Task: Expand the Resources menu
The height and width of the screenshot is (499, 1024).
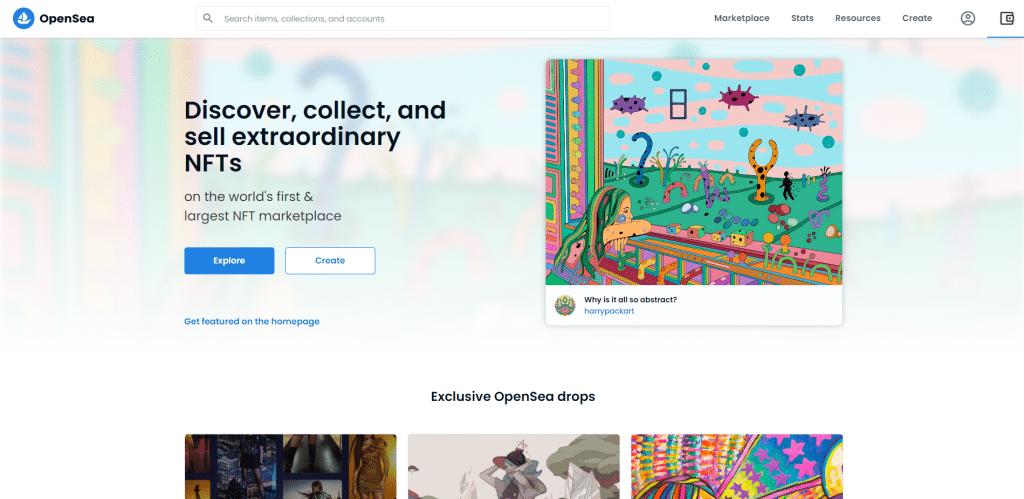Action: (x=857, y=18)
